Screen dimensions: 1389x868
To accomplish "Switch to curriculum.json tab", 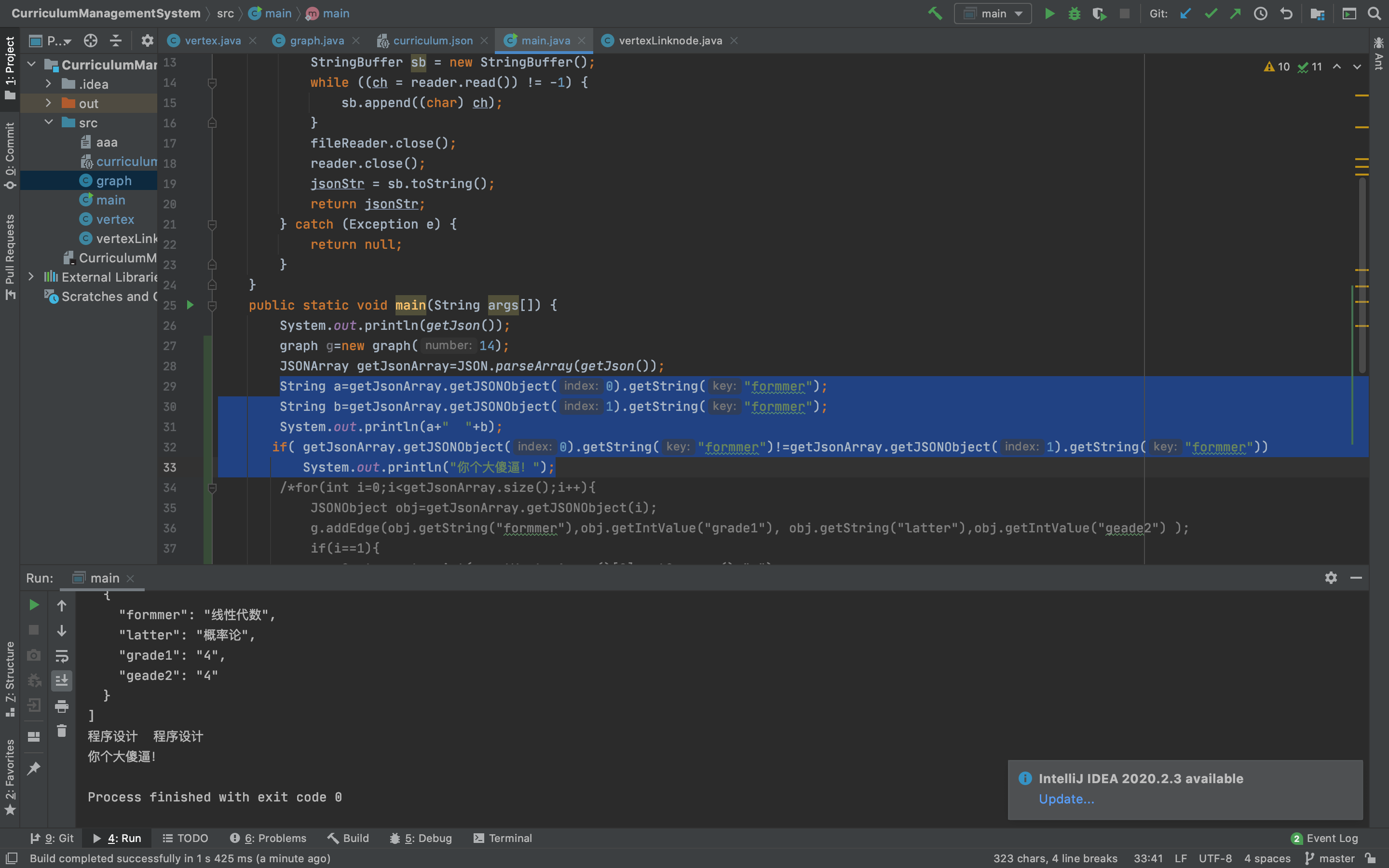I will [x=432, y=40].
